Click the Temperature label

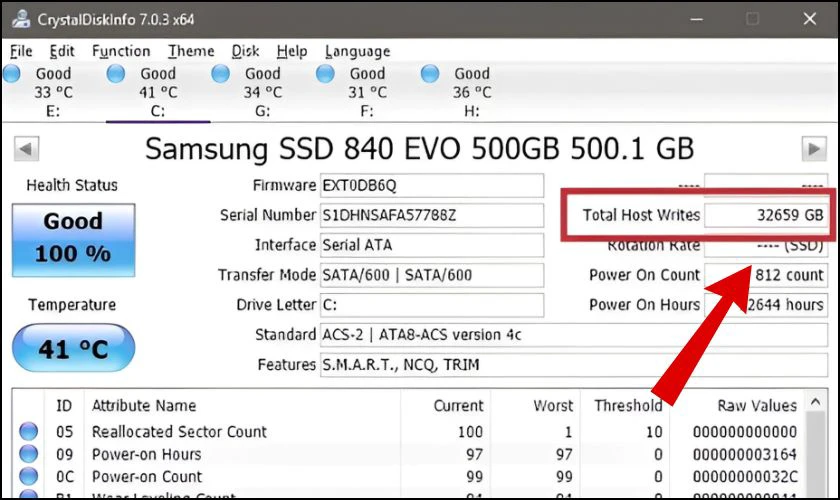72,304
